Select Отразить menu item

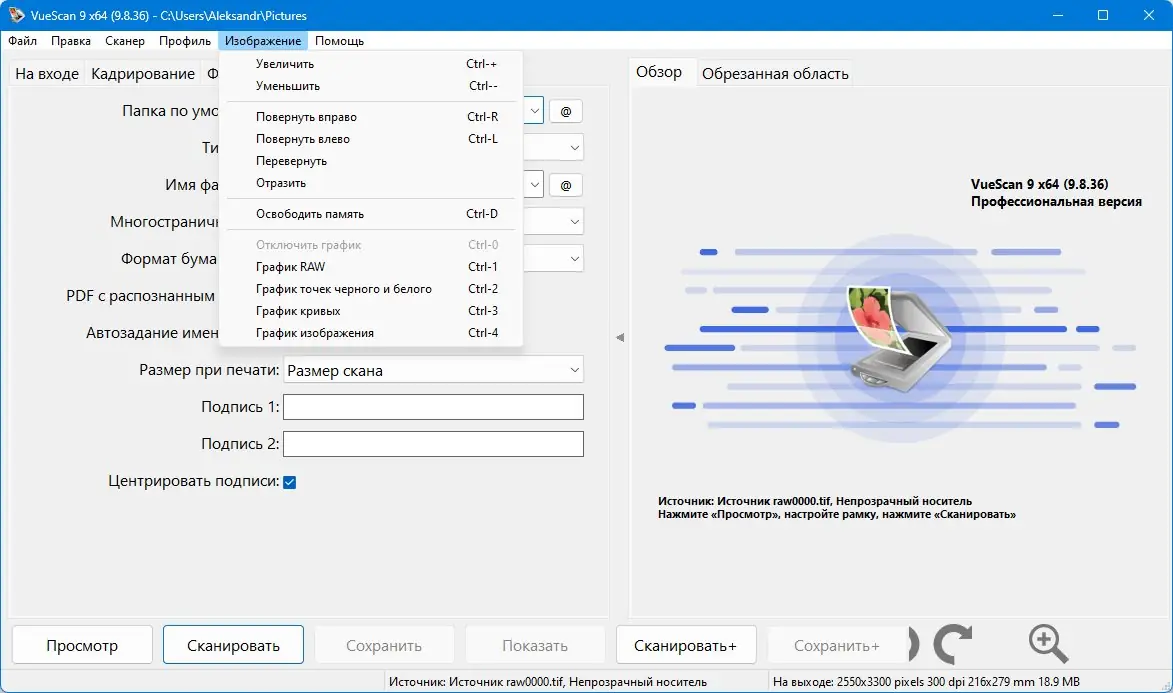[371, 183]
